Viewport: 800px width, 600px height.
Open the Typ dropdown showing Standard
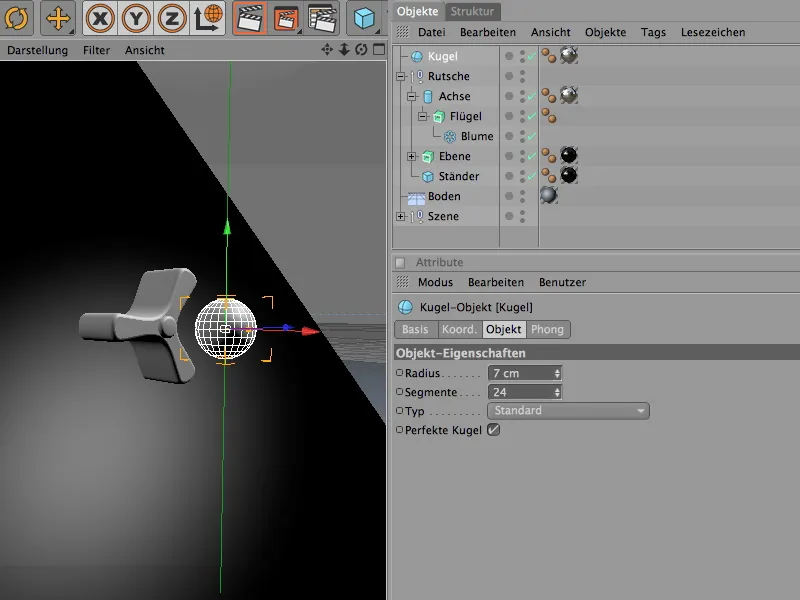pos(567,411)
